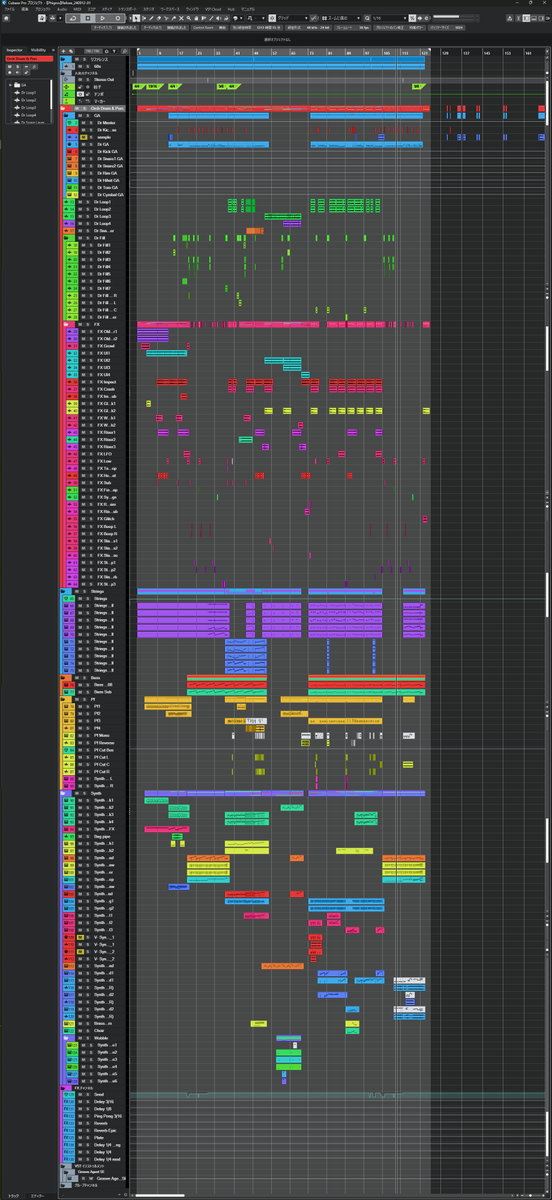The width and height of the screenshot is (552, 1200).
Task: Click the Dr Hihat GA track icon
Action: pyautogui.click(x=71, y=180)
